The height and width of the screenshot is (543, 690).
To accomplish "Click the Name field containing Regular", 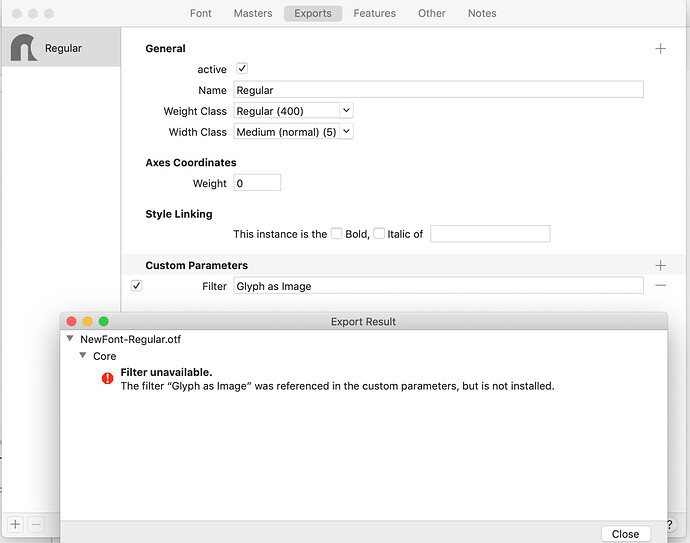I will coord(438,90).
